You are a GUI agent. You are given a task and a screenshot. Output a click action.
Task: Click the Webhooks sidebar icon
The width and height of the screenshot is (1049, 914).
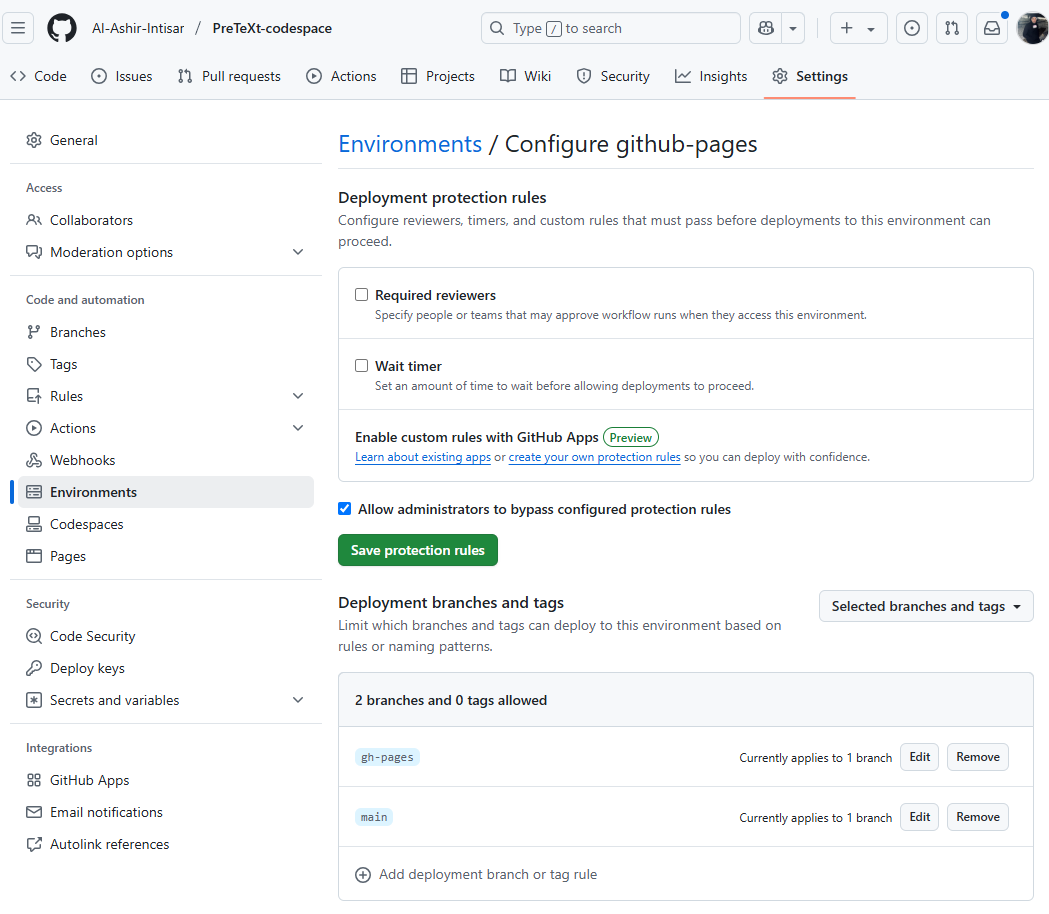pos(33,460)
